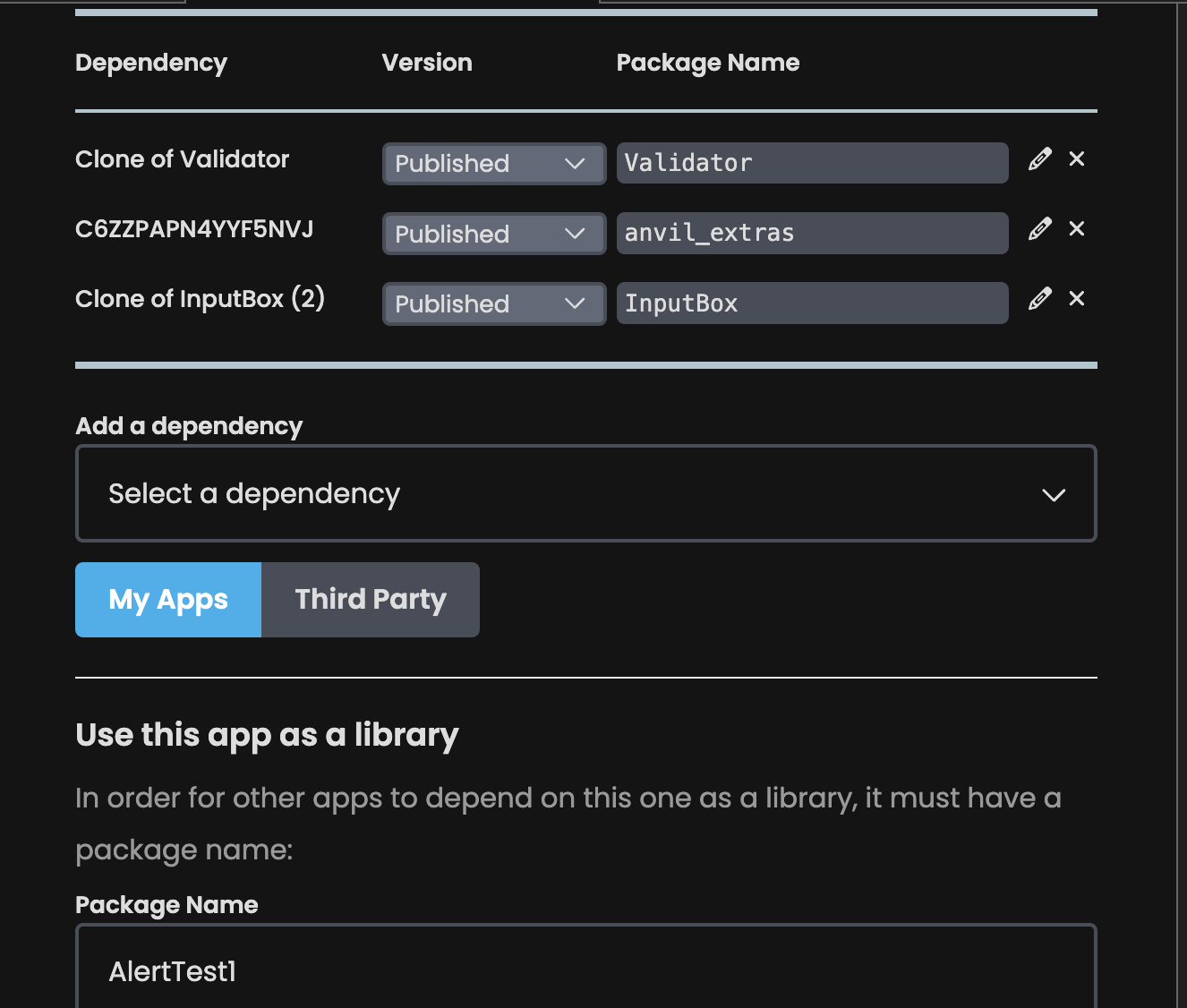The height and width of the screenshot is (1008, 1187).
Task: Edit the anvil_extras package name with pencil
Action: click(1039, 229)
